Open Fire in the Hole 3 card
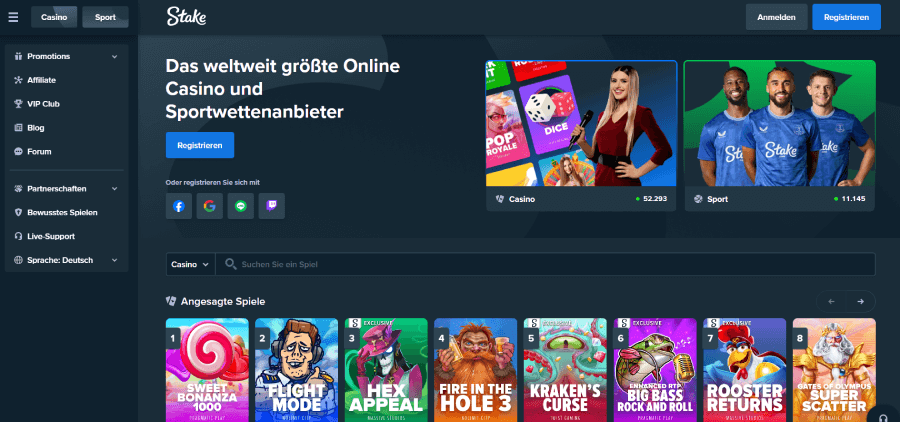The height and width of the screenshot is (422, 900). tap(476, 370)
